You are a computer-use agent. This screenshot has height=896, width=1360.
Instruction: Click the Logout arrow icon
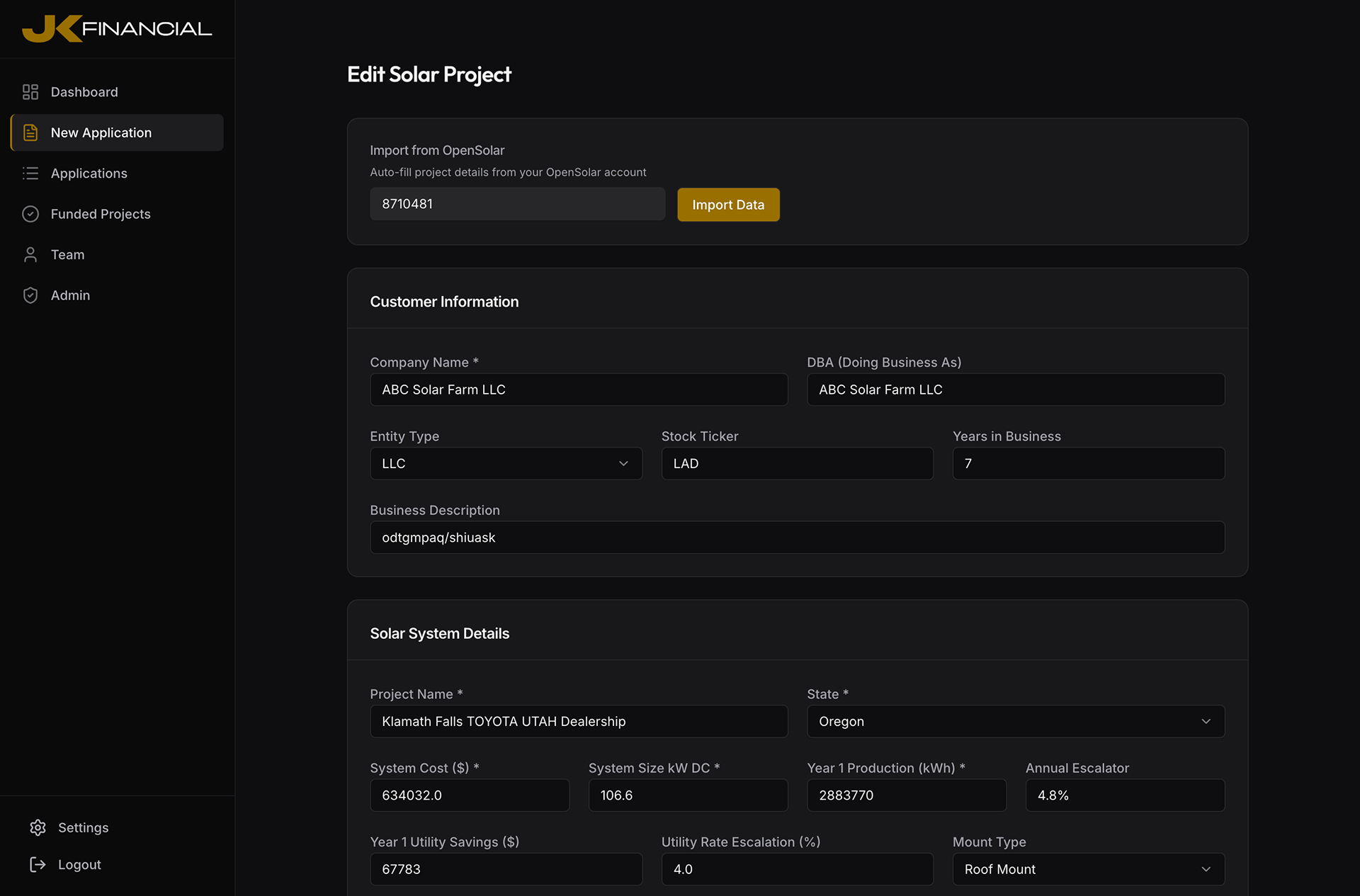click(x=38, y=864)
